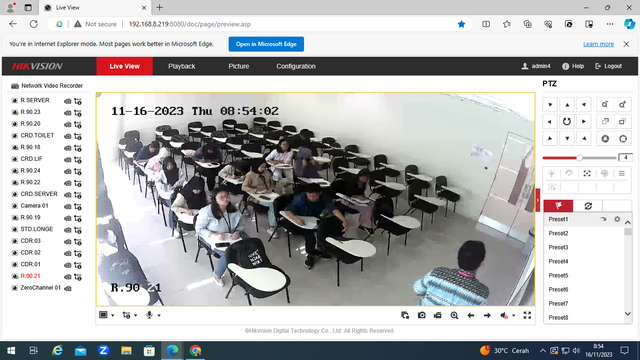Open window division layout dropdown
The height and width of the screenshot is (360, 640).
107,315
